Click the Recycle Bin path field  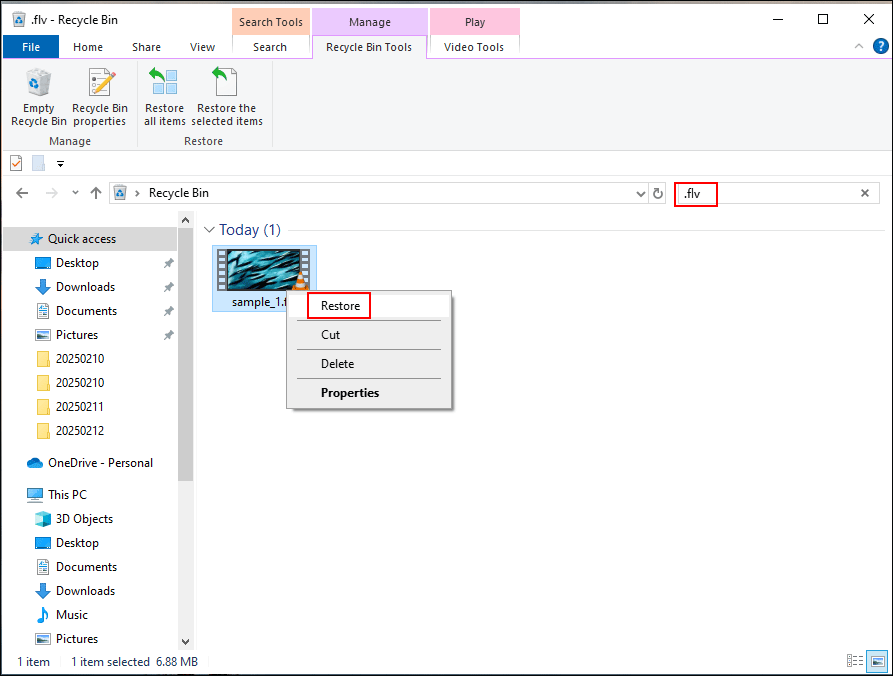[387, 193]
